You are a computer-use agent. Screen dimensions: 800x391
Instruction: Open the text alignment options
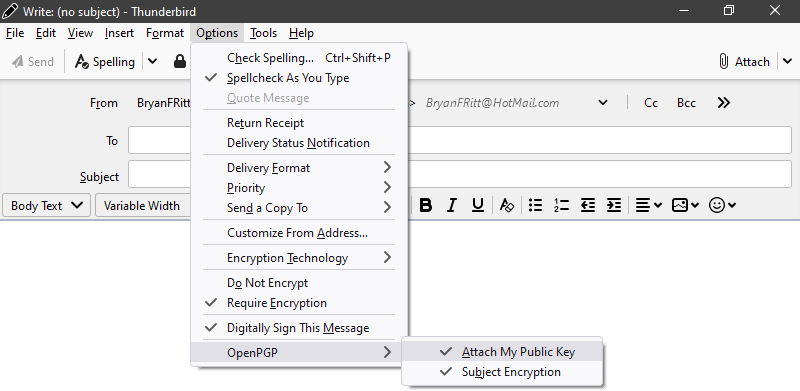pos(648,205)
